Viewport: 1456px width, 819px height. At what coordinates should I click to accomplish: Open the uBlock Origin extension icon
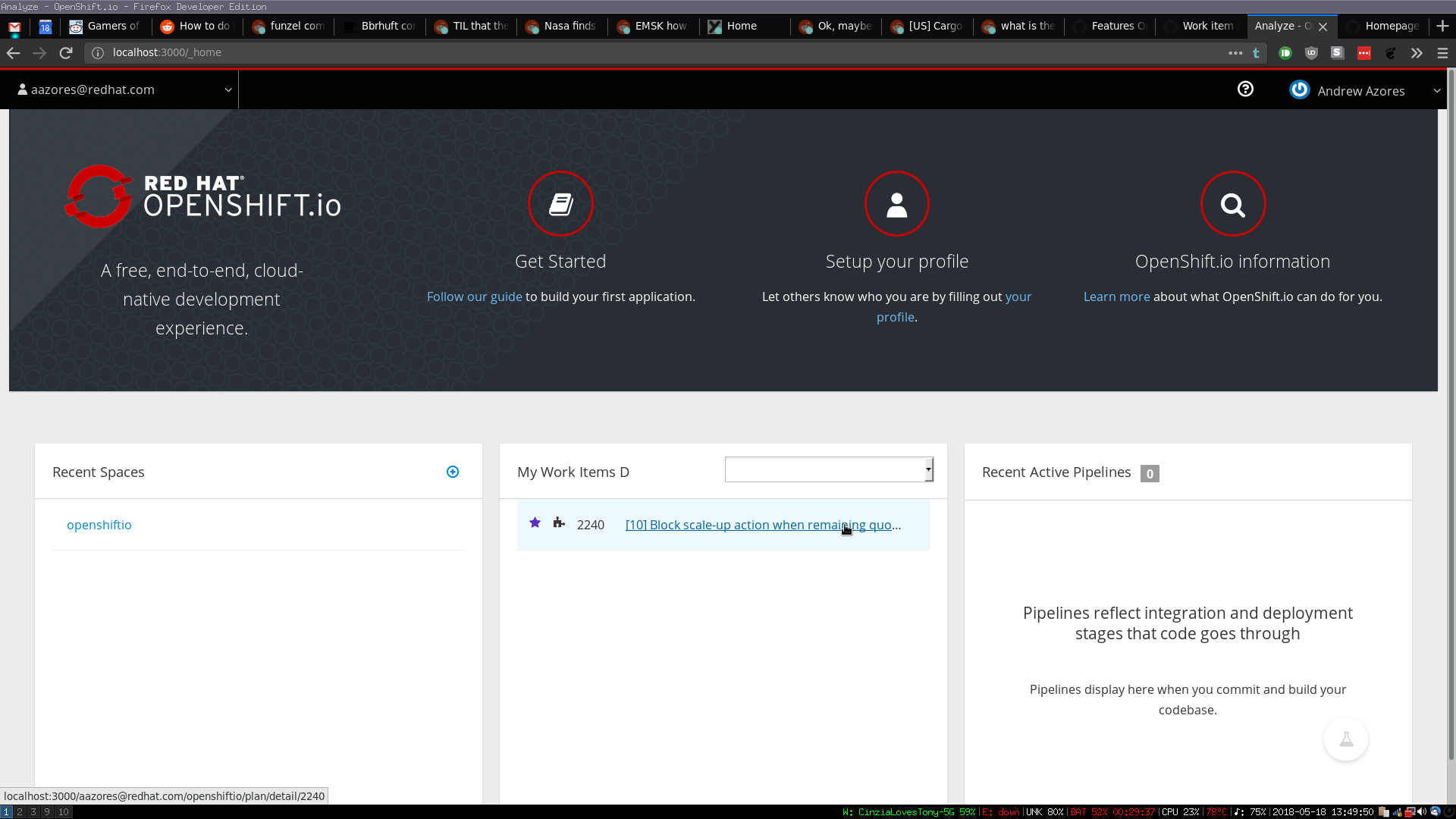pos(1311,53)
